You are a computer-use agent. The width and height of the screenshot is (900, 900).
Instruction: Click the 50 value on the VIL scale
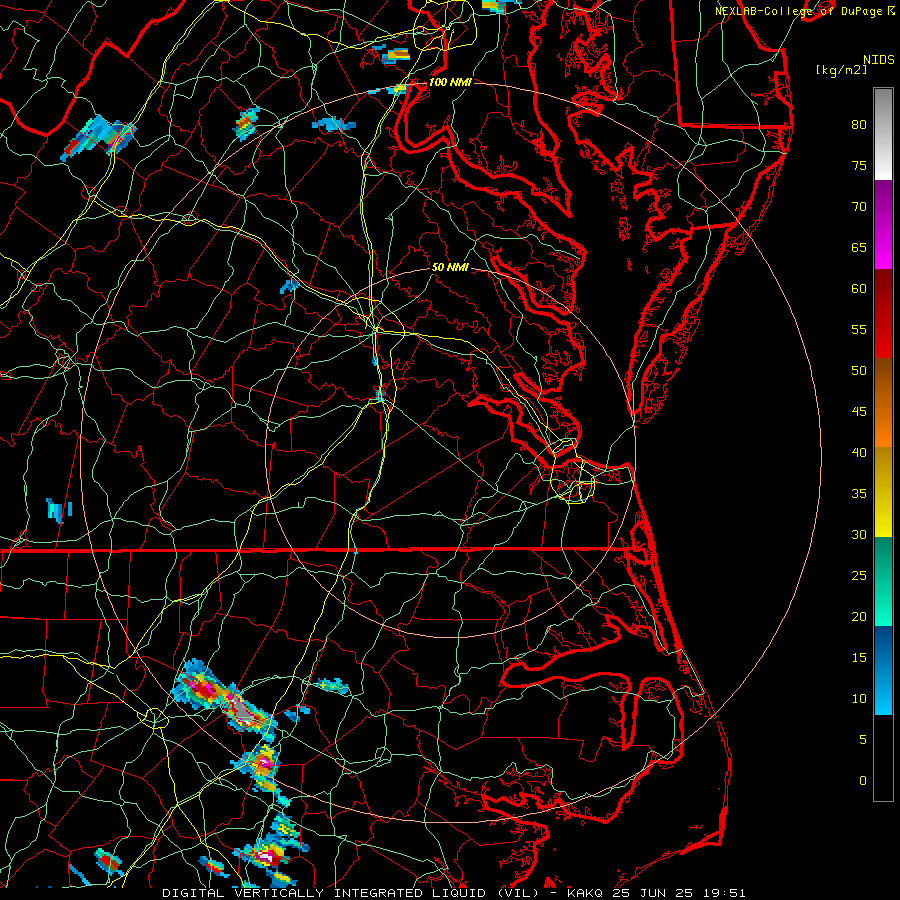point(859,371)
